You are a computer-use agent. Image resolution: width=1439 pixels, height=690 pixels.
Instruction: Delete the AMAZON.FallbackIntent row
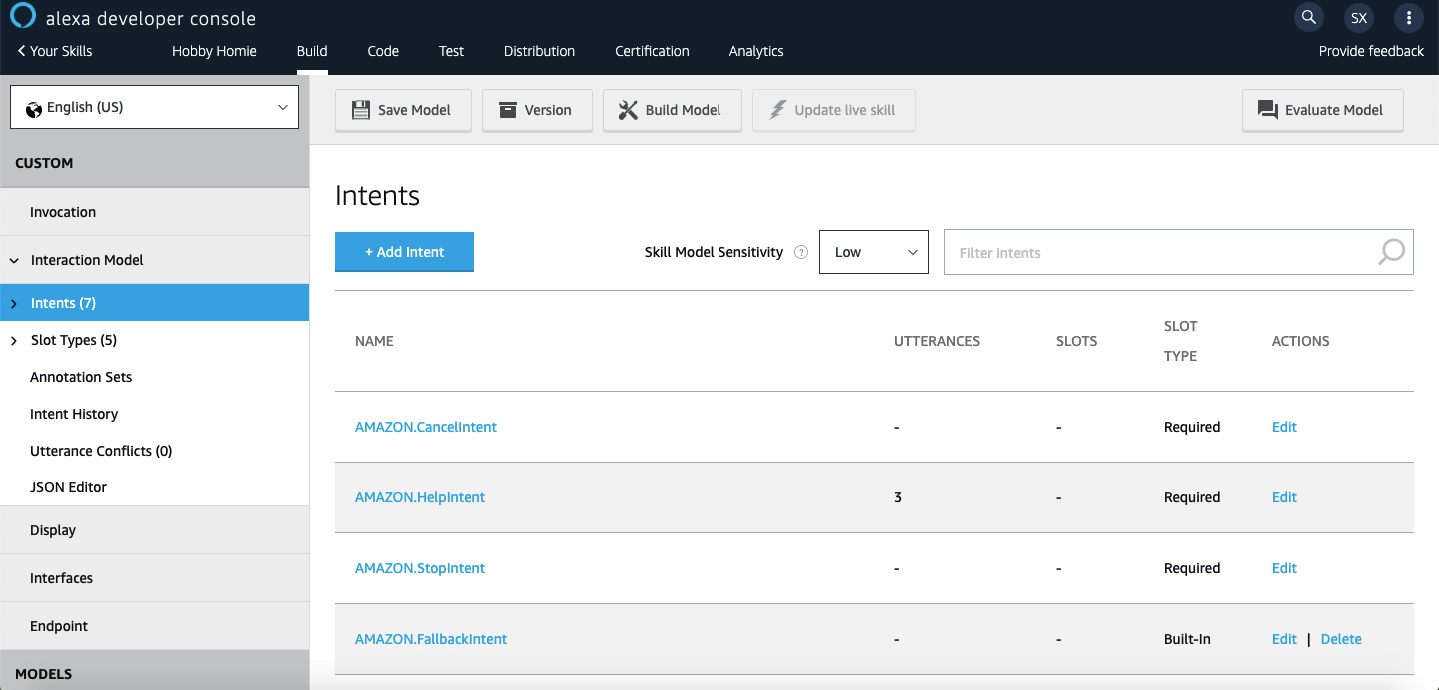click(1341, 639)
